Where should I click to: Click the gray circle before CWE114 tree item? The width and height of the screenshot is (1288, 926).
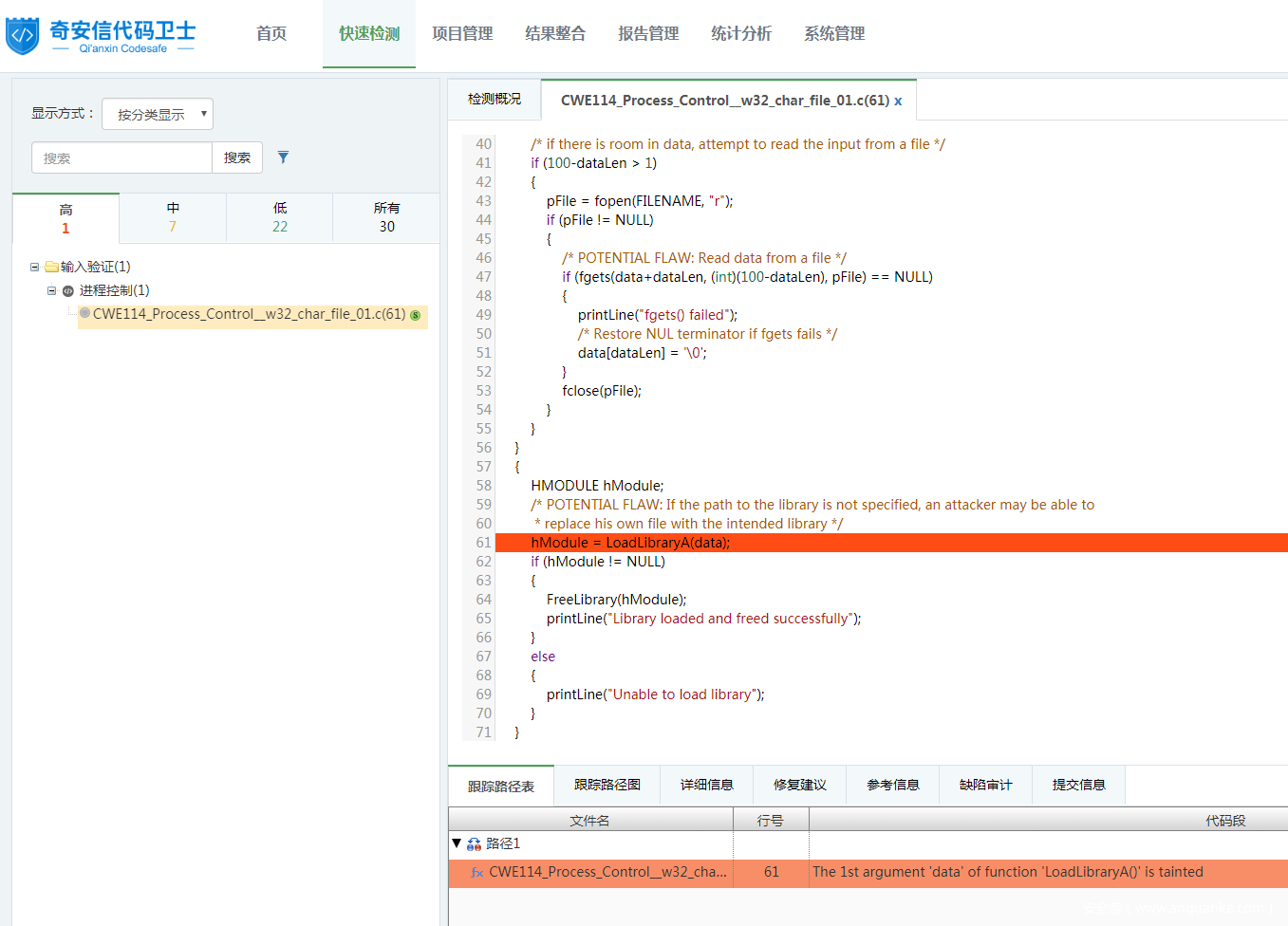pyautogui.click(x=84, y=313)
